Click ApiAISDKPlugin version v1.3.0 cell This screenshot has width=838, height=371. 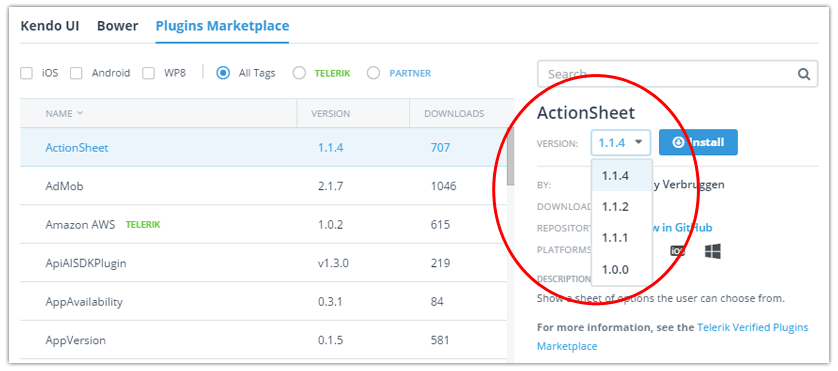pyautogui.click(x=333, y=264)
